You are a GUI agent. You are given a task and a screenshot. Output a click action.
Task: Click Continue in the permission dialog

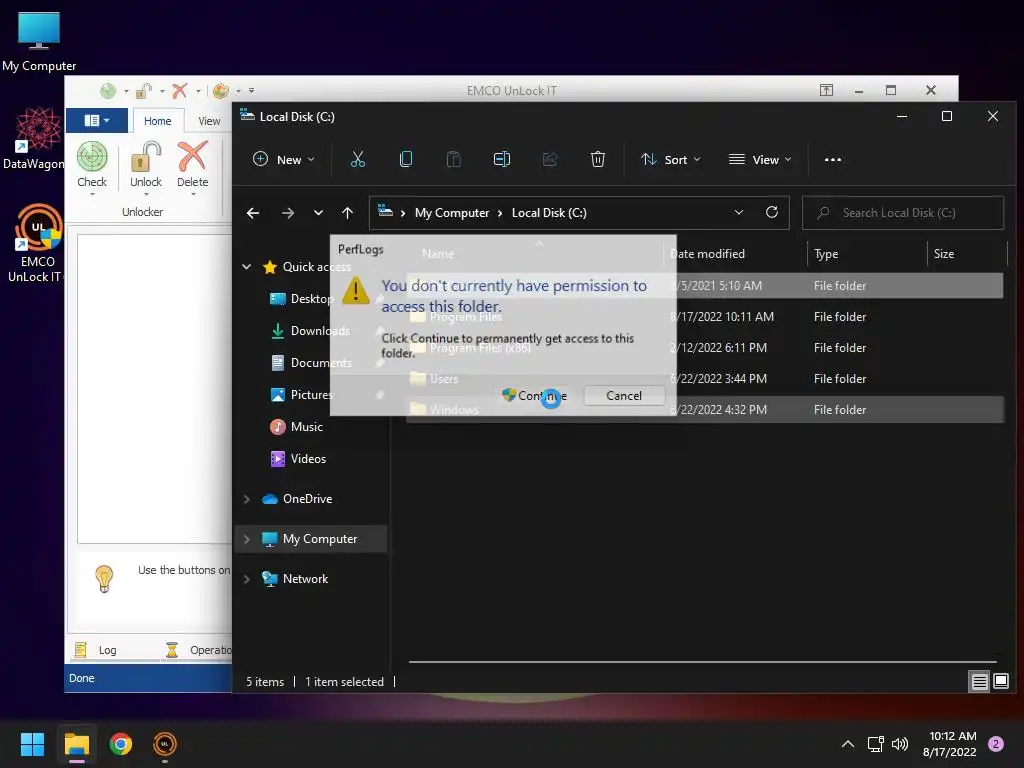534,396
